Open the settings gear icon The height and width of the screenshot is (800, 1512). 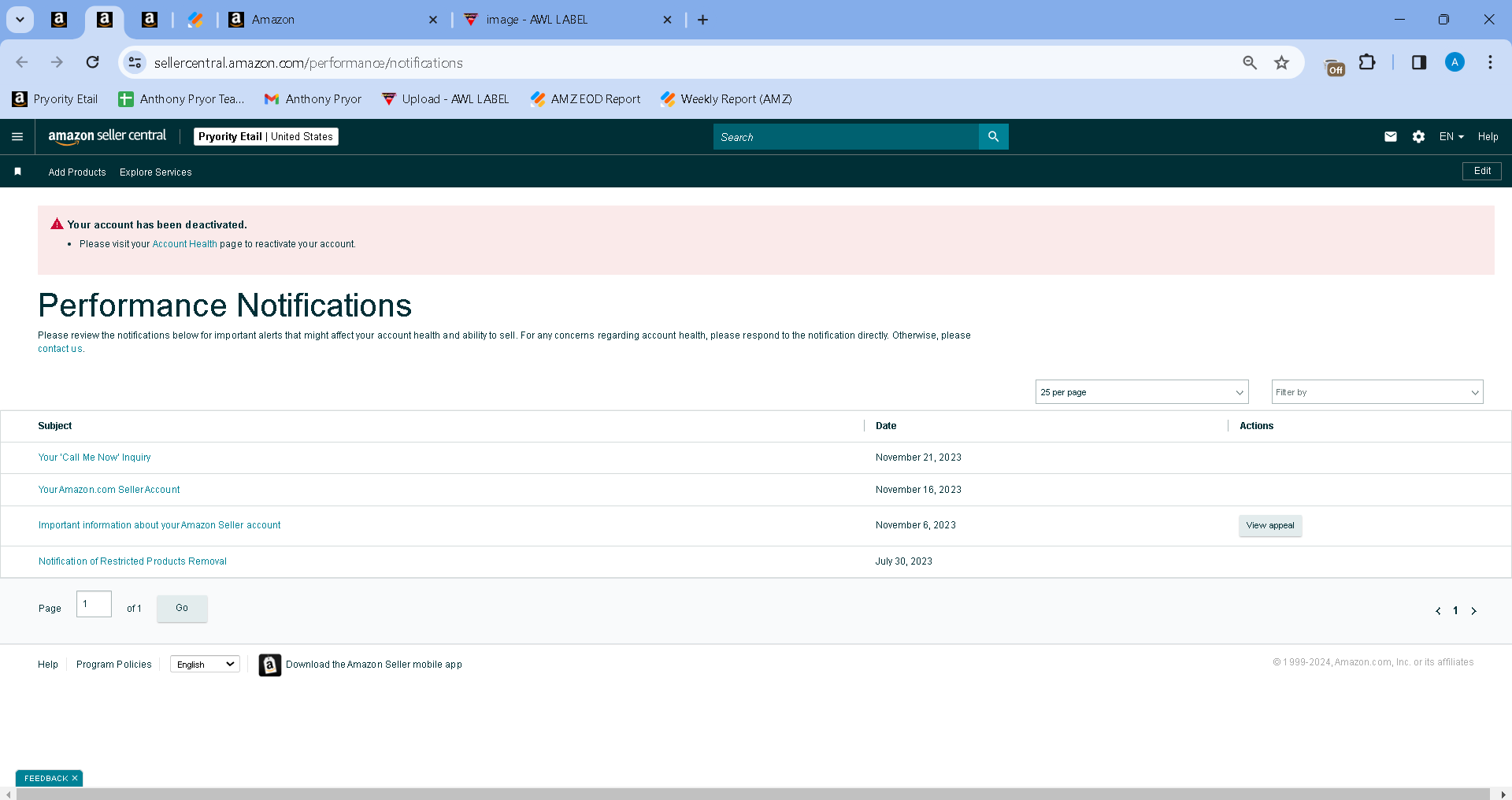point(1418,137)
